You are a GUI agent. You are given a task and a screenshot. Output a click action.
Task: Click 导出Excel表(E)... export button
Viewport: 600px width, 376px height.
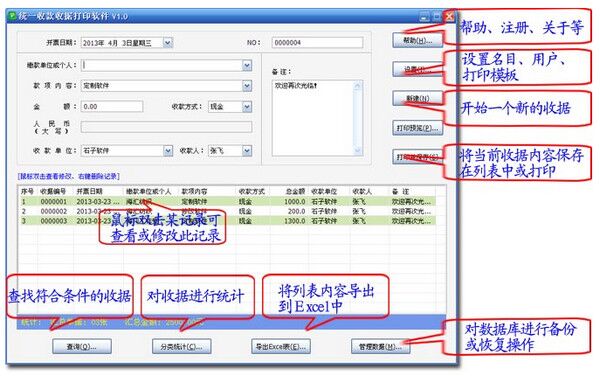281,347
